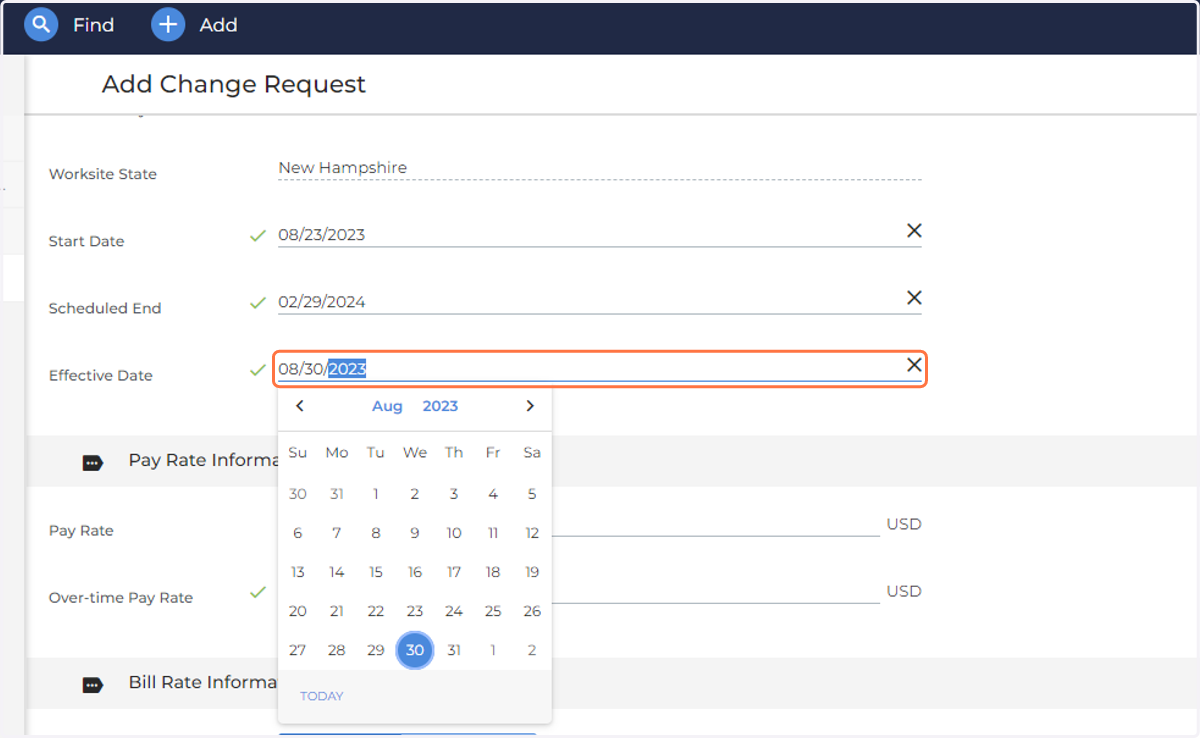Viewport: 1200px width, 738px height.
Task: Select August 1 in calendar
Action: [x=376, y=494]
